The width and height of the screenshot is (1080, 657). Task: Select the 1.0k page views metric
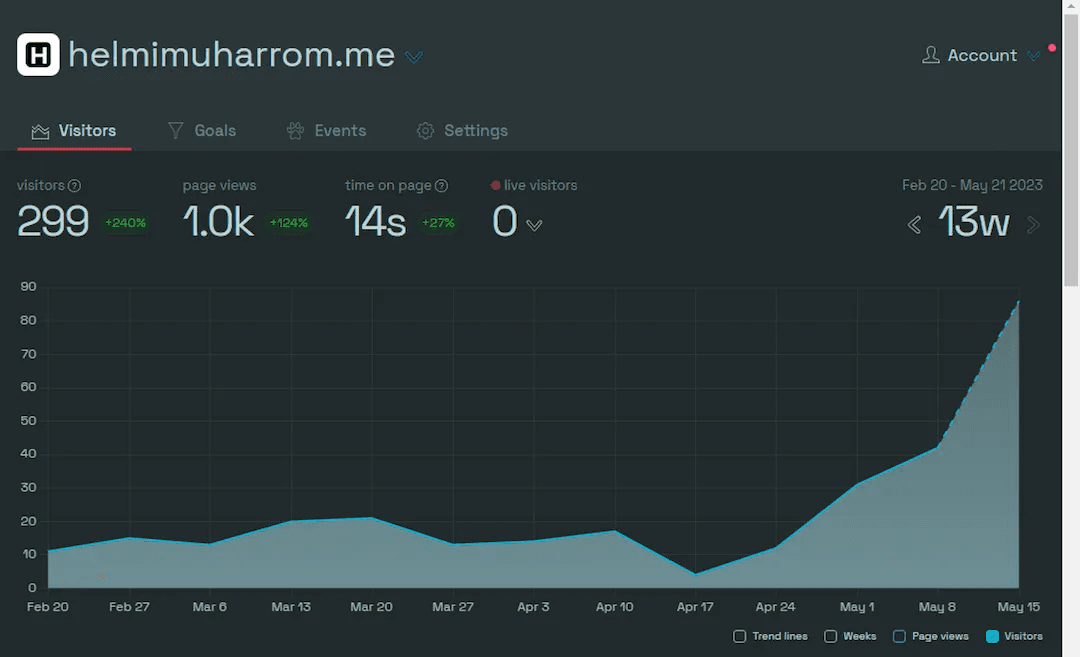[x=218, y=222]
